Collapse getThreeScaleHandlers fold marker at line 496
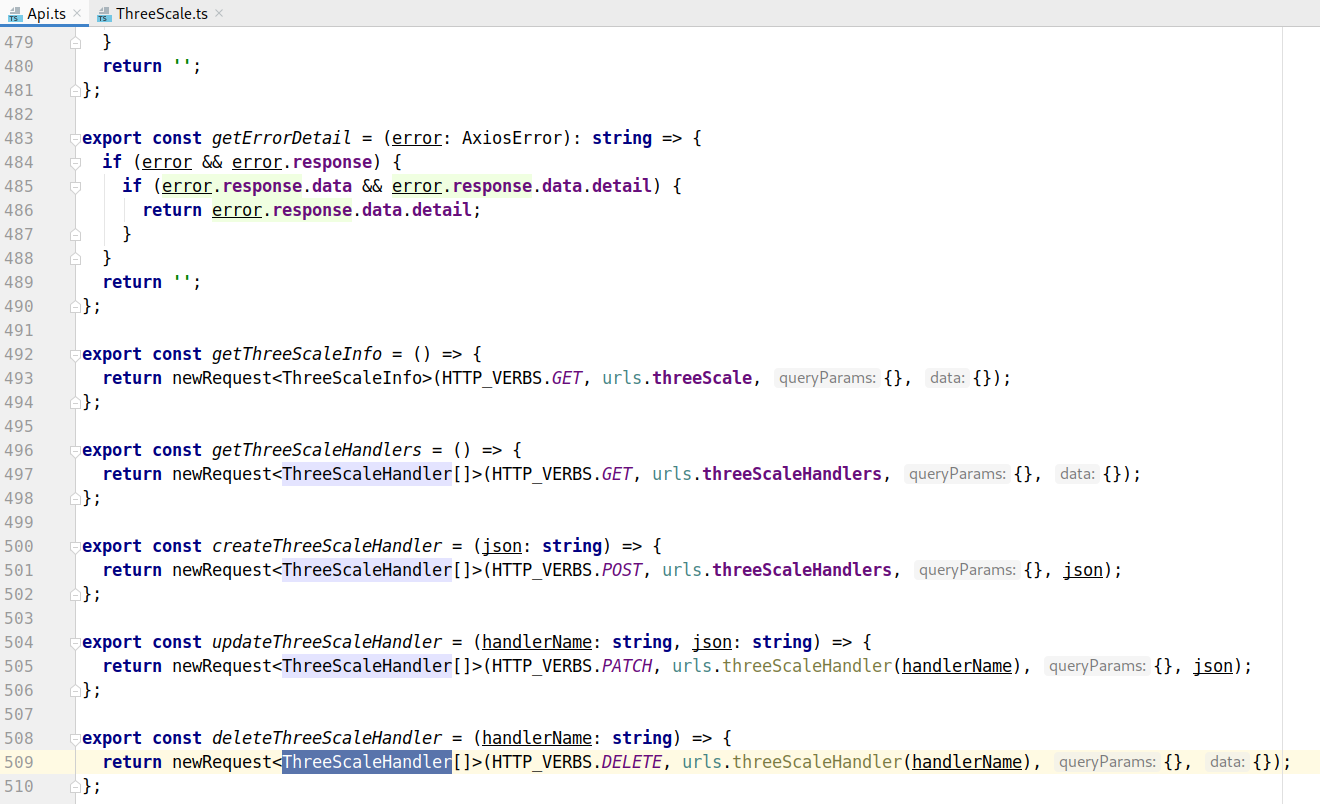1320x804 pixels. [75, 450]
